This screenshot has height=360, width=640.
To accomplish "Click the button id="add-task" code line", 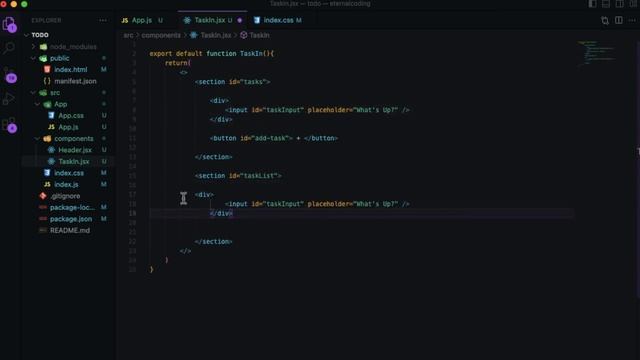I will [x=274, y=138].
